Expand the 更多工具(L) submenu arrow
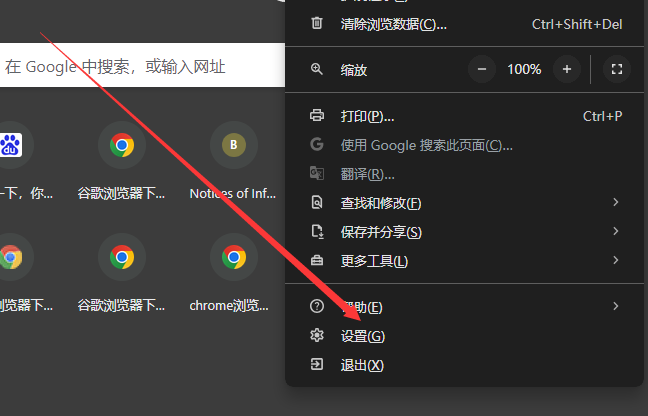This screenshot has width=648, height=416. (x=616, y=260)
